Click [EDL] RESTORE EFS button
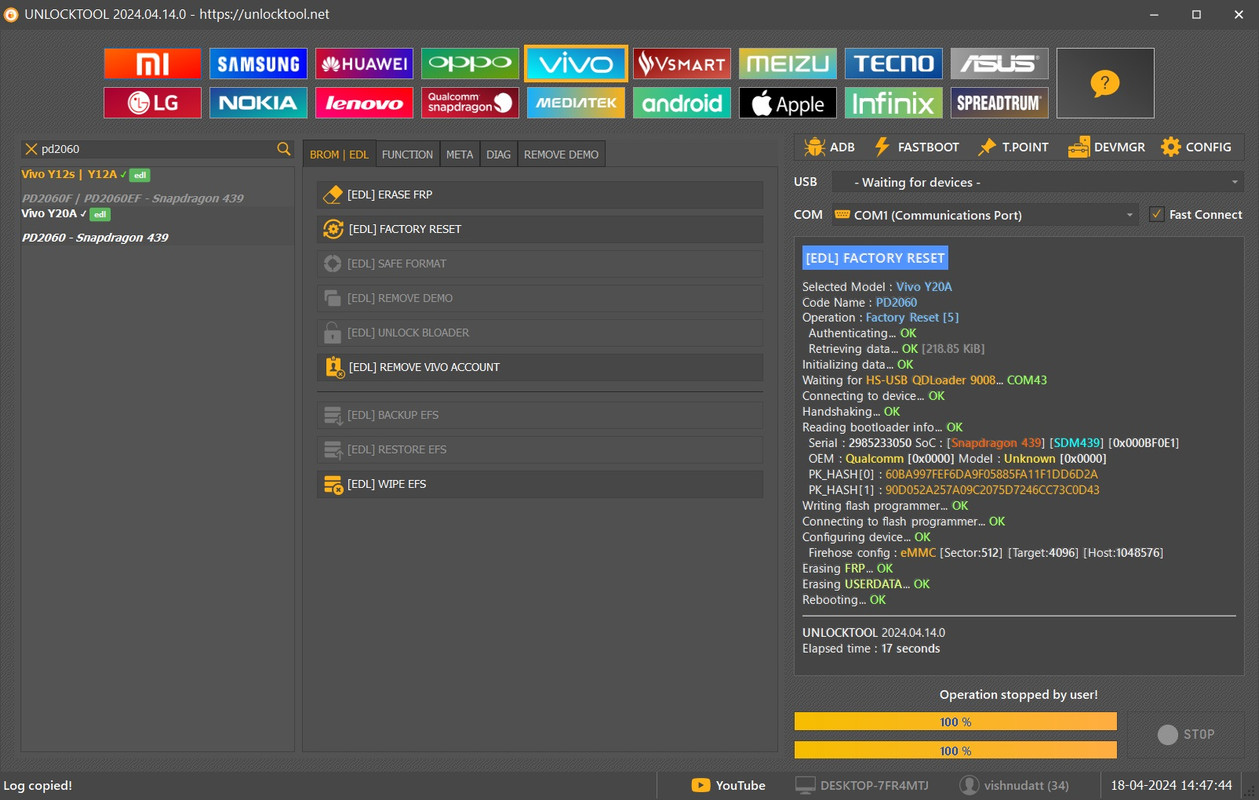This screenshot has height=800, width=1259. (x=540, y=449)
